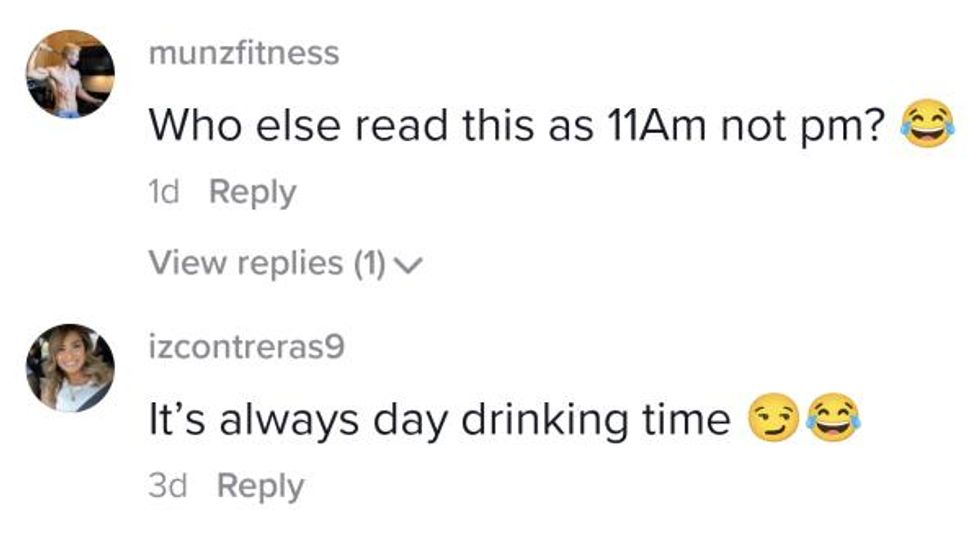Click the munzfitness username
Screen dimensions: 980x537
click(243, 53)
